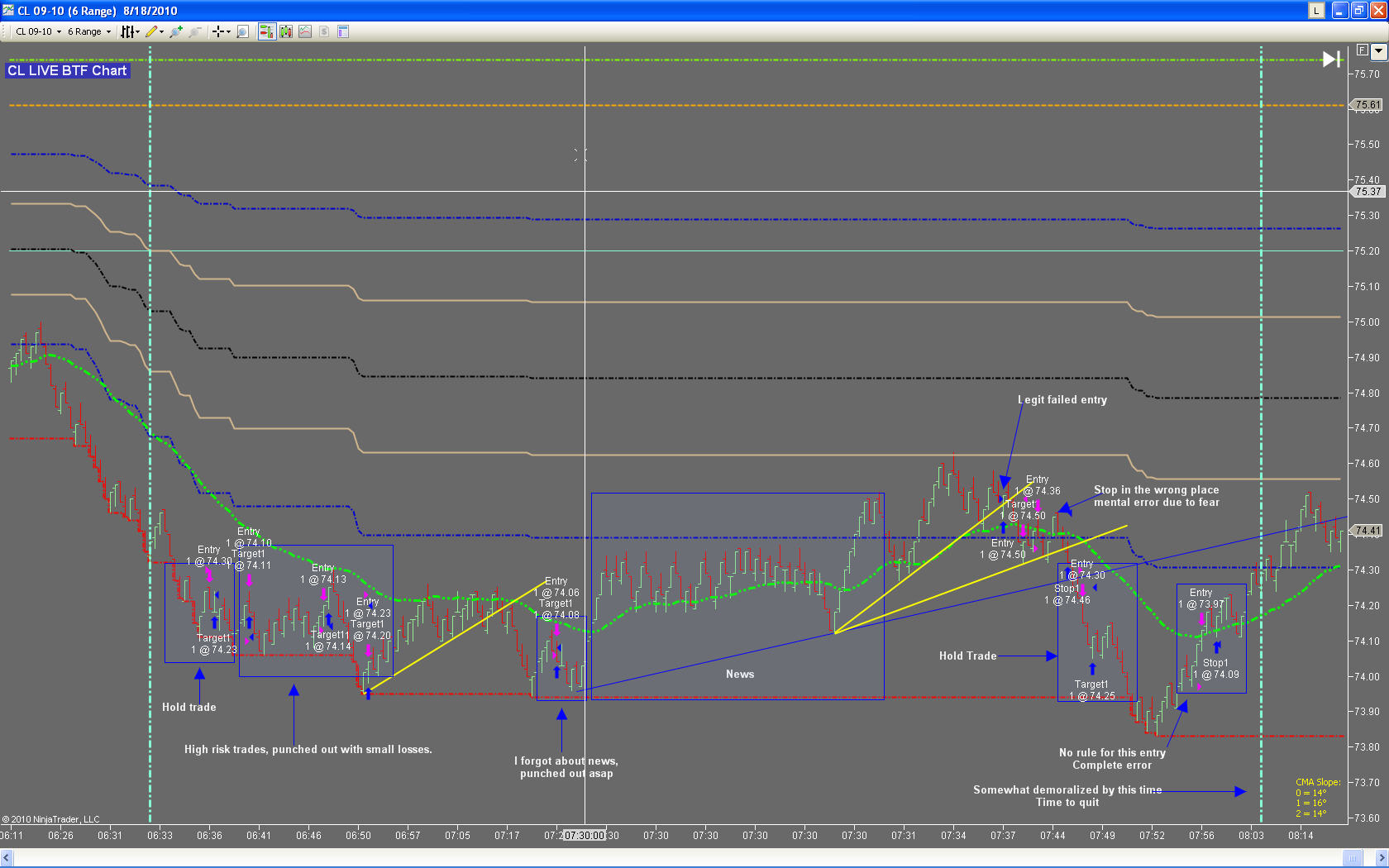1389x868 pixels.
Task: Click the 'Entry 1 @ 74.06' label
Action: [x=556, y=587]
